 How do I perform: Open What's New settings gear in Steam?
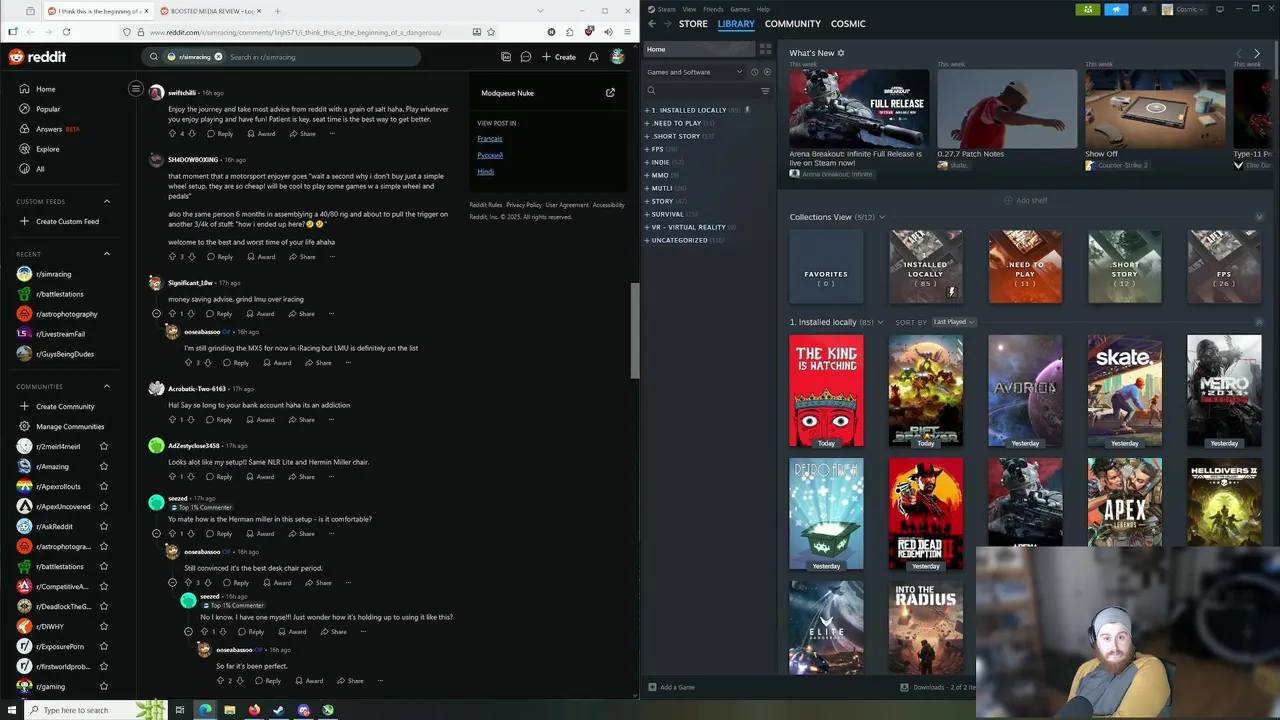tap(841, 53)
